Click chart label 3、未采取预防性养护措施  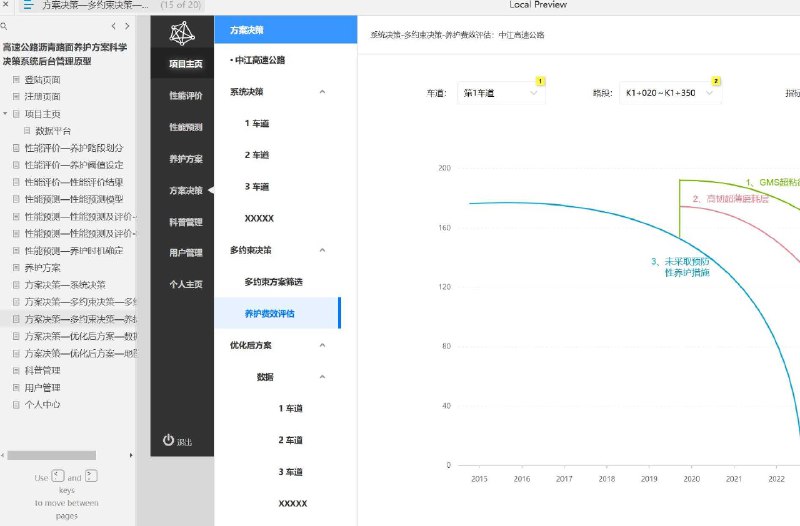[x=681, y=267]
